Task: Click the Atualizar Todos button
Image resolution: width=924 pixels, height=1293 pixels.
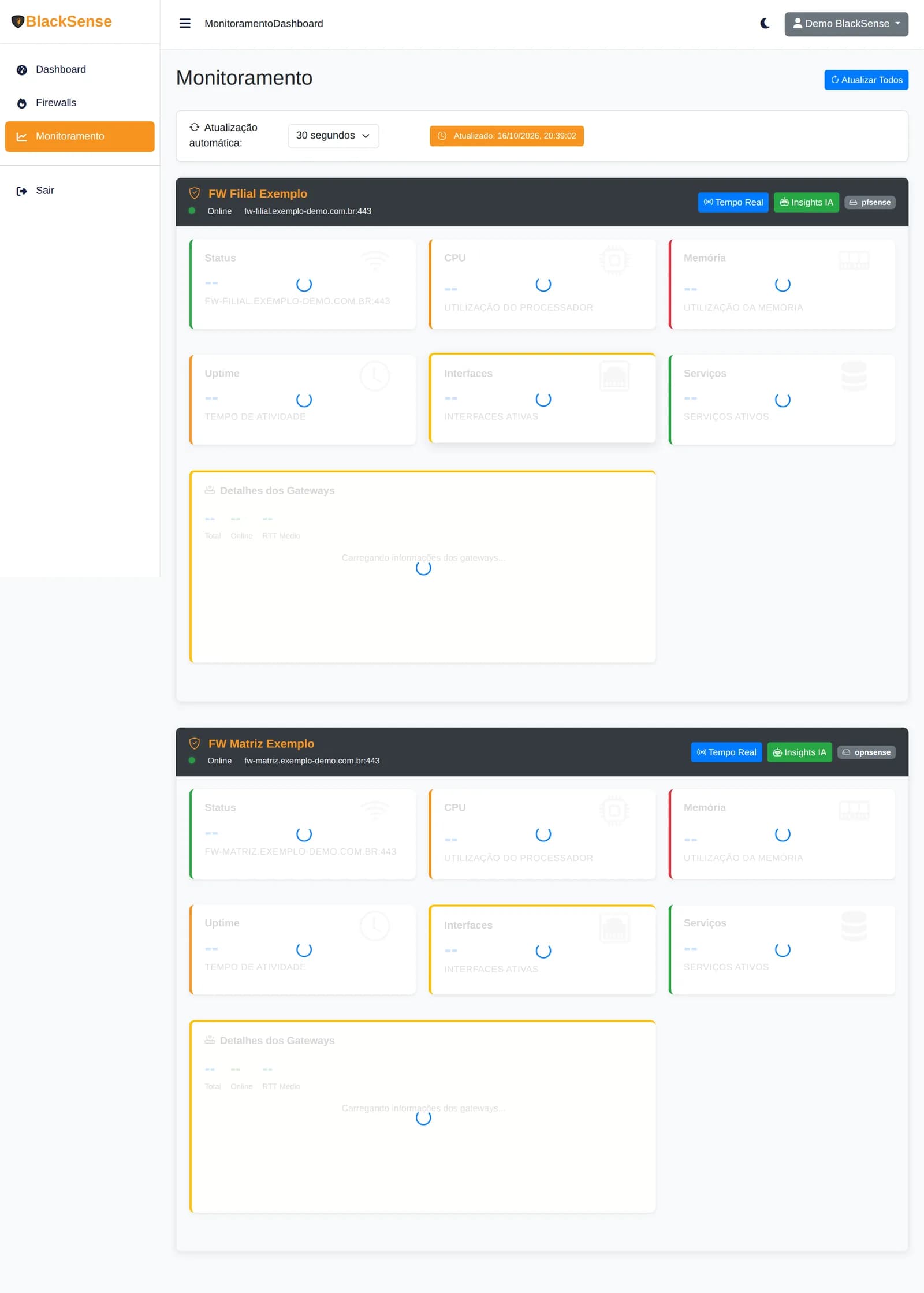Action: click(x=866, y=80)
